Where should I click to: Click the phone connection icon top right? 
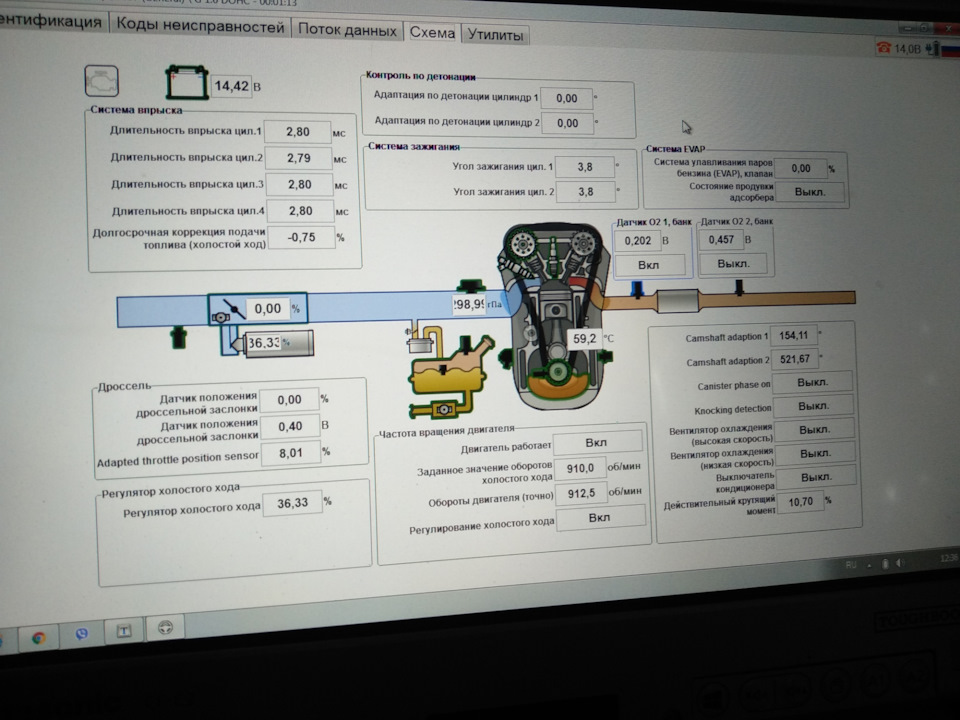pyautogui.click(x=883, y=47)
